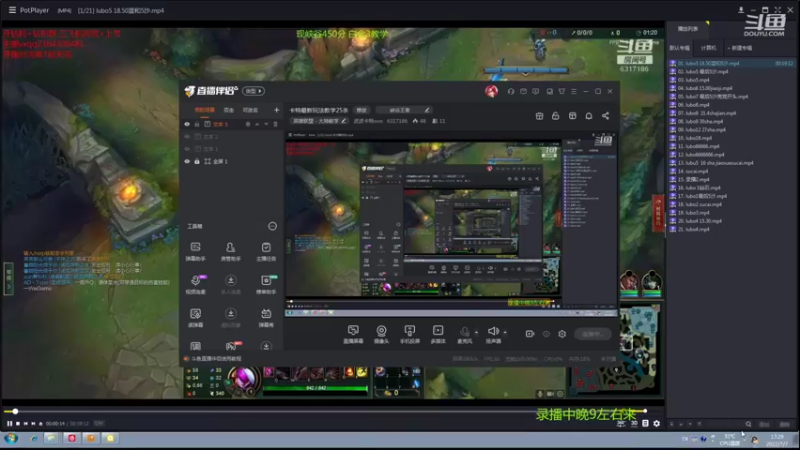Add a screen capture source from bottom bar
Viewport: 800px width, 450px height.
click(x=353, y=334)
